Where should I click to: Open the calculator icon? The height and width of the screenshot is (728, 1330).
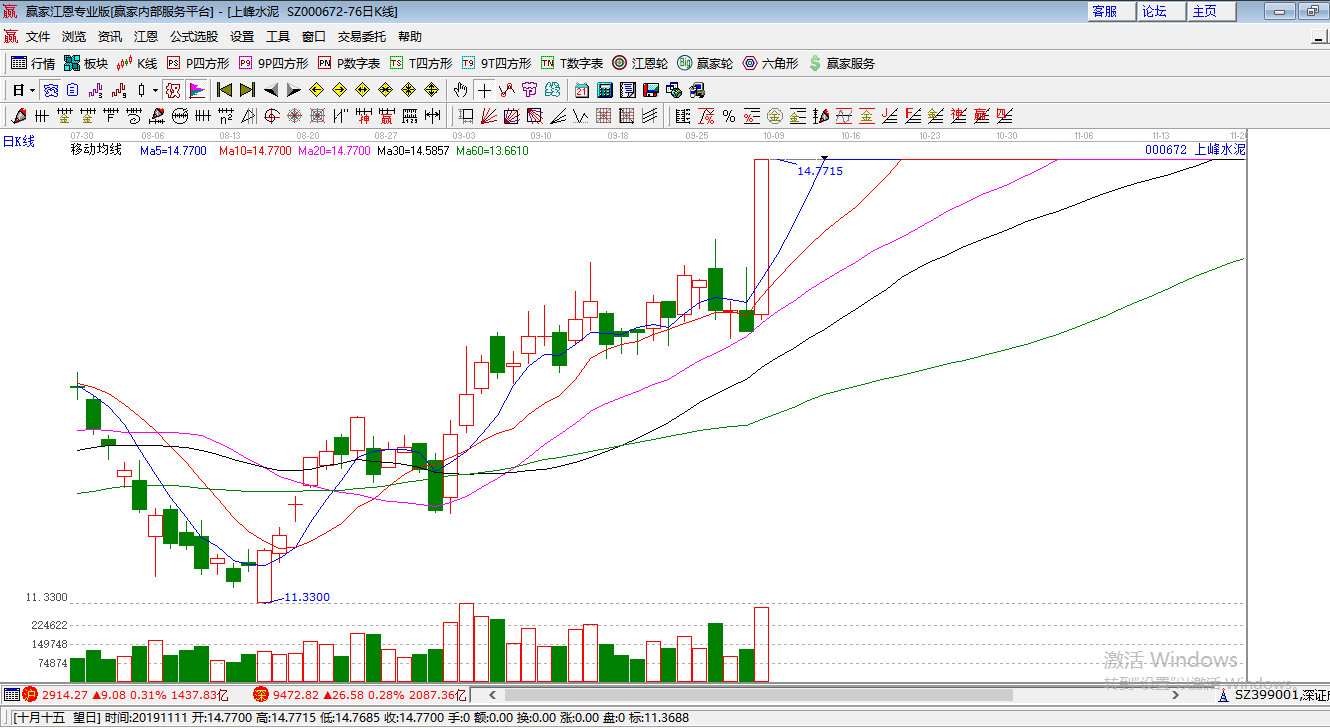click(604, 90)
